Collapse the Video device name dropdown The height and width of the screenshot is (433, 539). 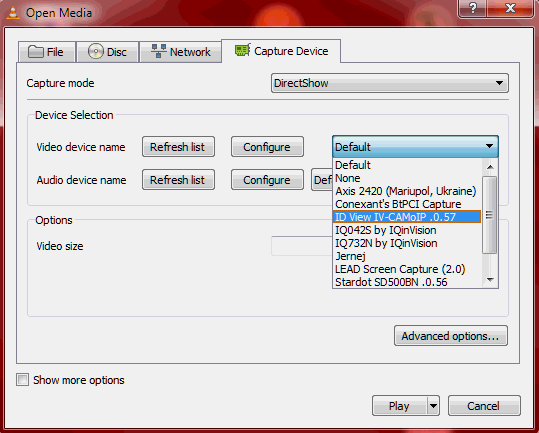tap(415, 147)
